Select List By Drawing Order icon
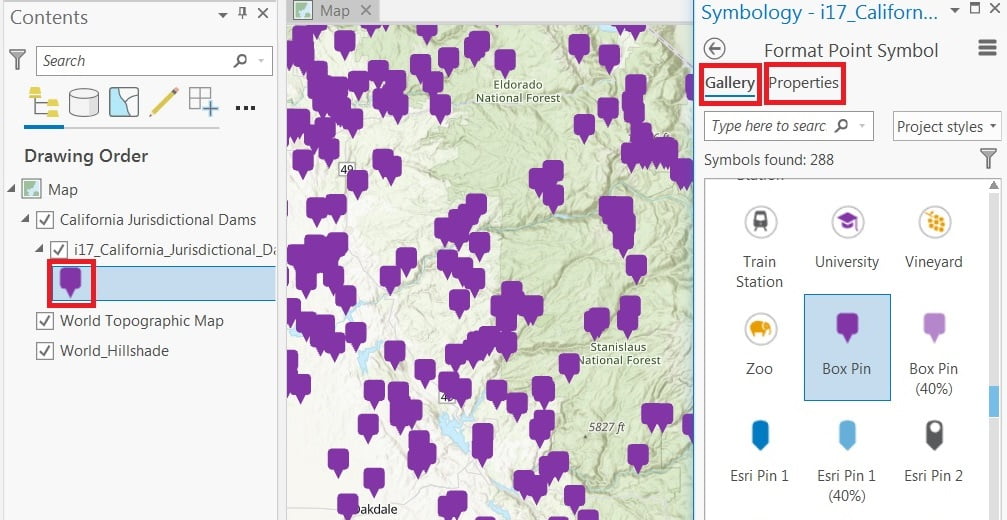 [x=44, y=102]
